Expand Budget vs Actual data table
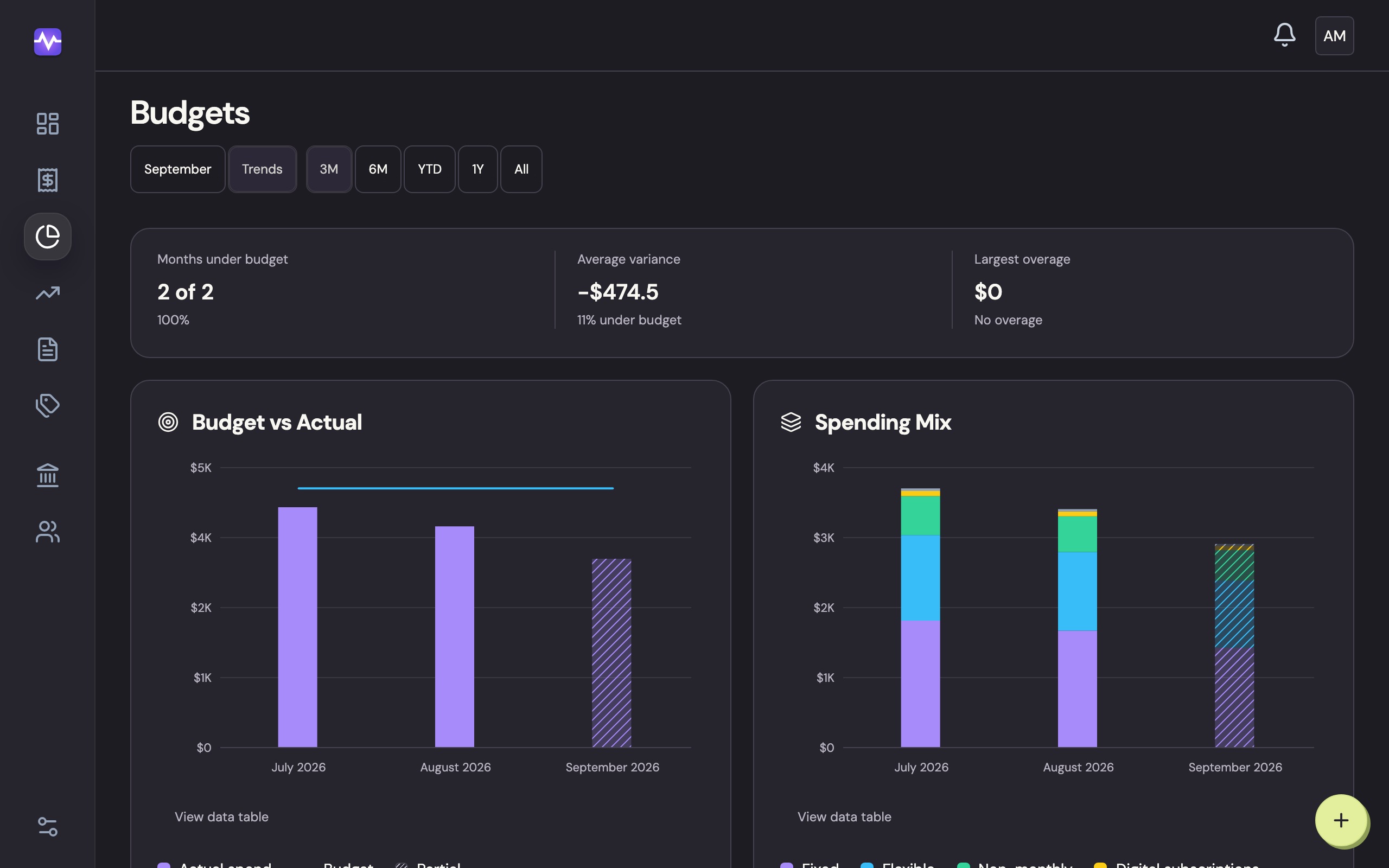1389x868 pixels. pos(221,817)
